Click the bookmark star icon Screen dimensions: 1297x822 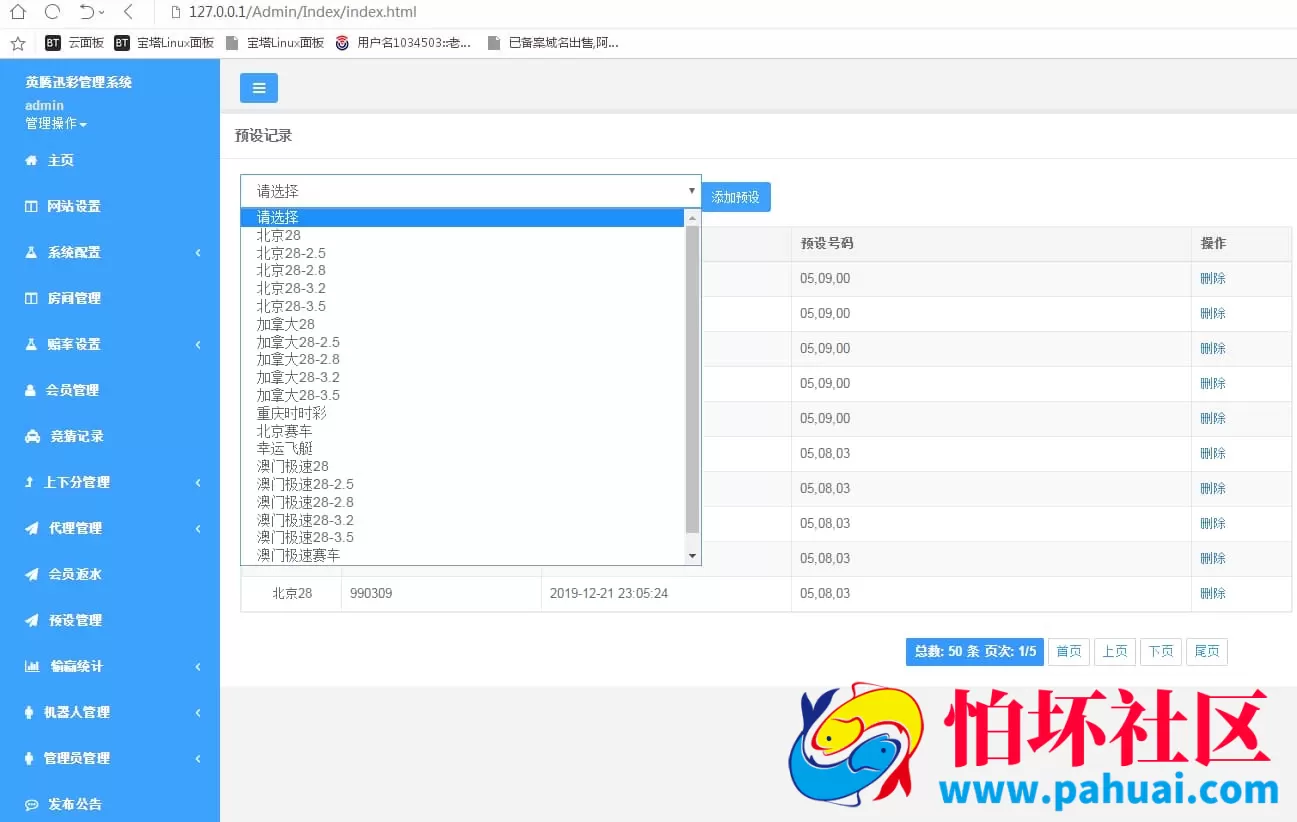[16, 42]
